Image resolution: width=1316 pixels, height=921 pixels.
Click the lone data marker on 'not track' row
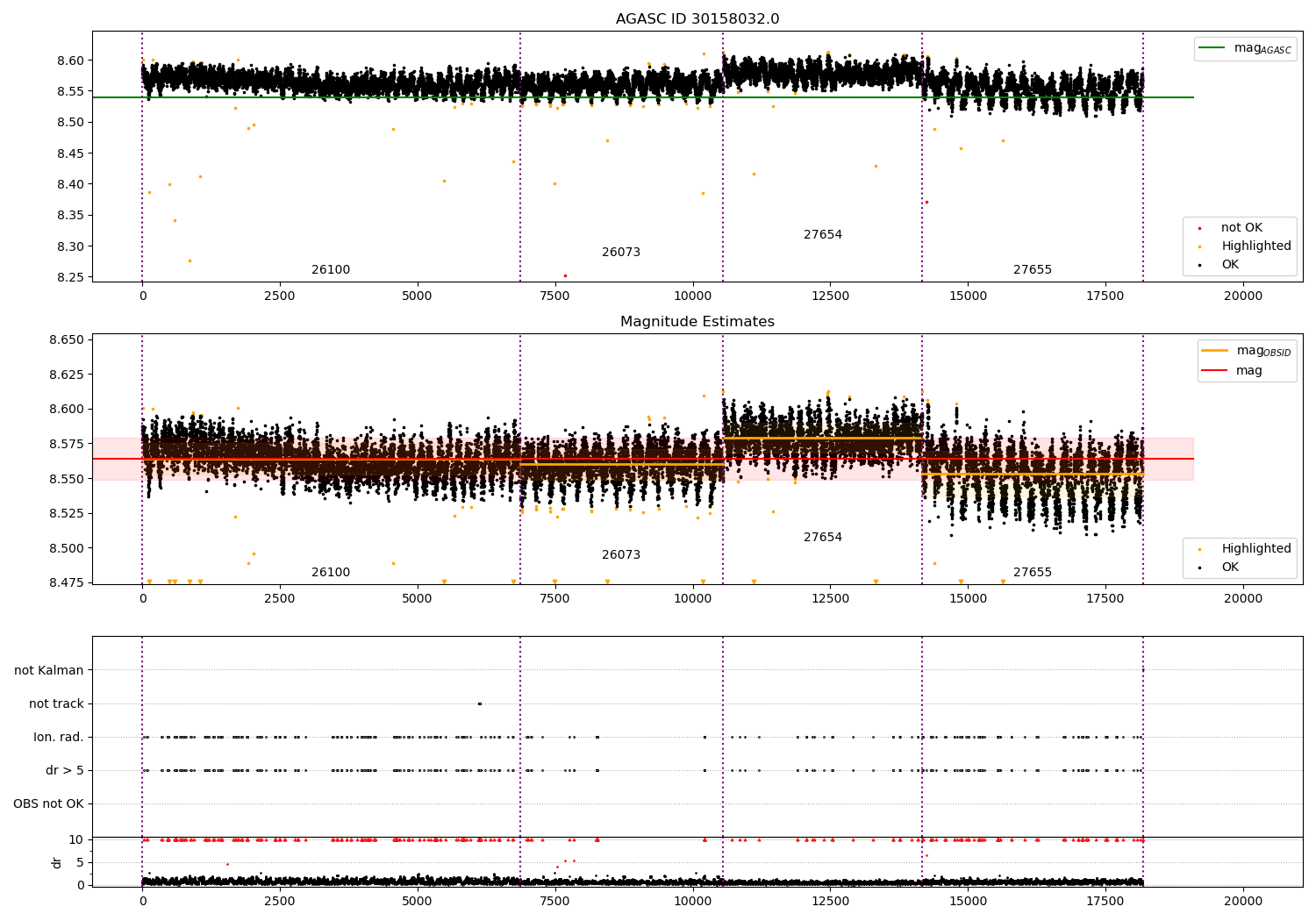479,703
